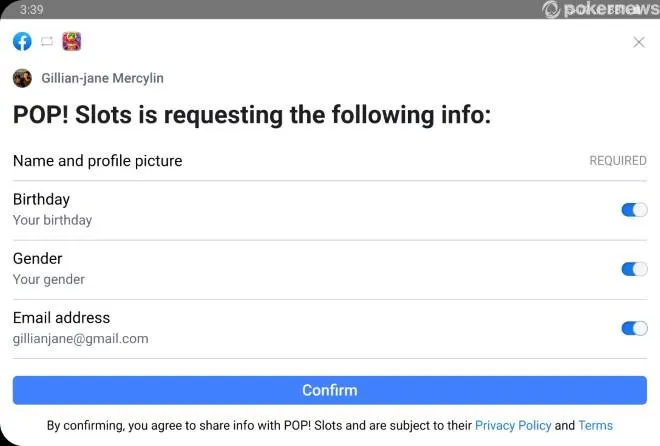Screen dimensions: 660x446
Task: Click the Gillian-jane Mercylin account name
Action: click(x=102, y=78)
